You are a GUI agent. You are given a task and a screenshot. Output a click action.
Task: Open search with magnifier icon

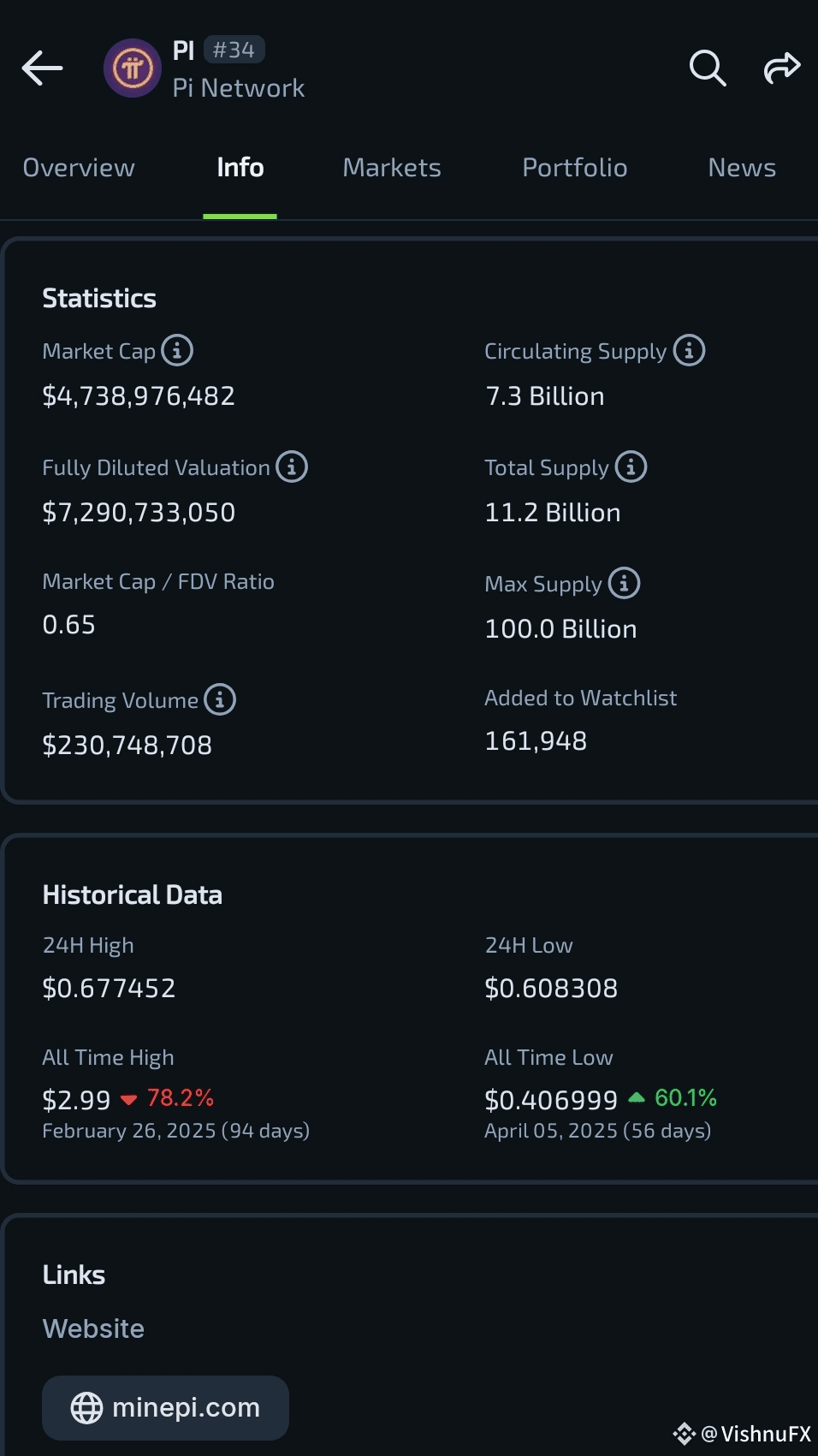pyautogui.click(x=708, y=68)
